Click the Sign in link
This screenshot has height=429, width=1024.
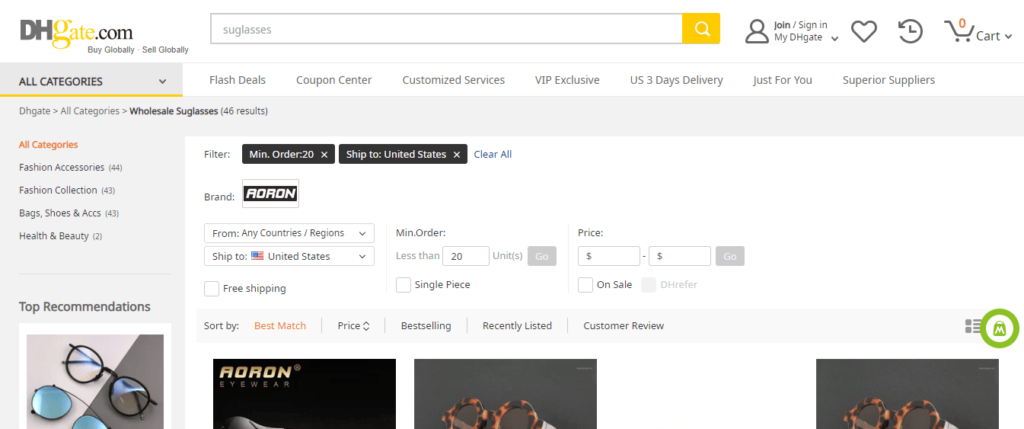tap(812, 25)
